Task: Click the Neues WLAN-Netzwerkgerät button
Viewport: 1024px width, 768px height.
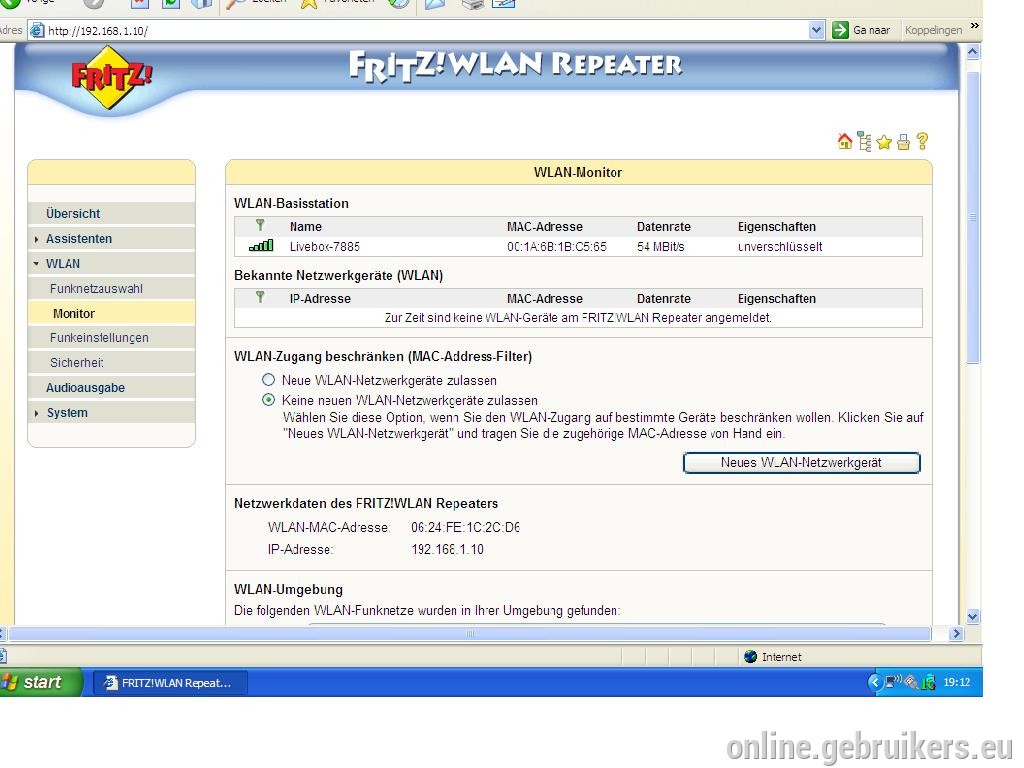Action: pyautogui.click(x=801, y=462)
